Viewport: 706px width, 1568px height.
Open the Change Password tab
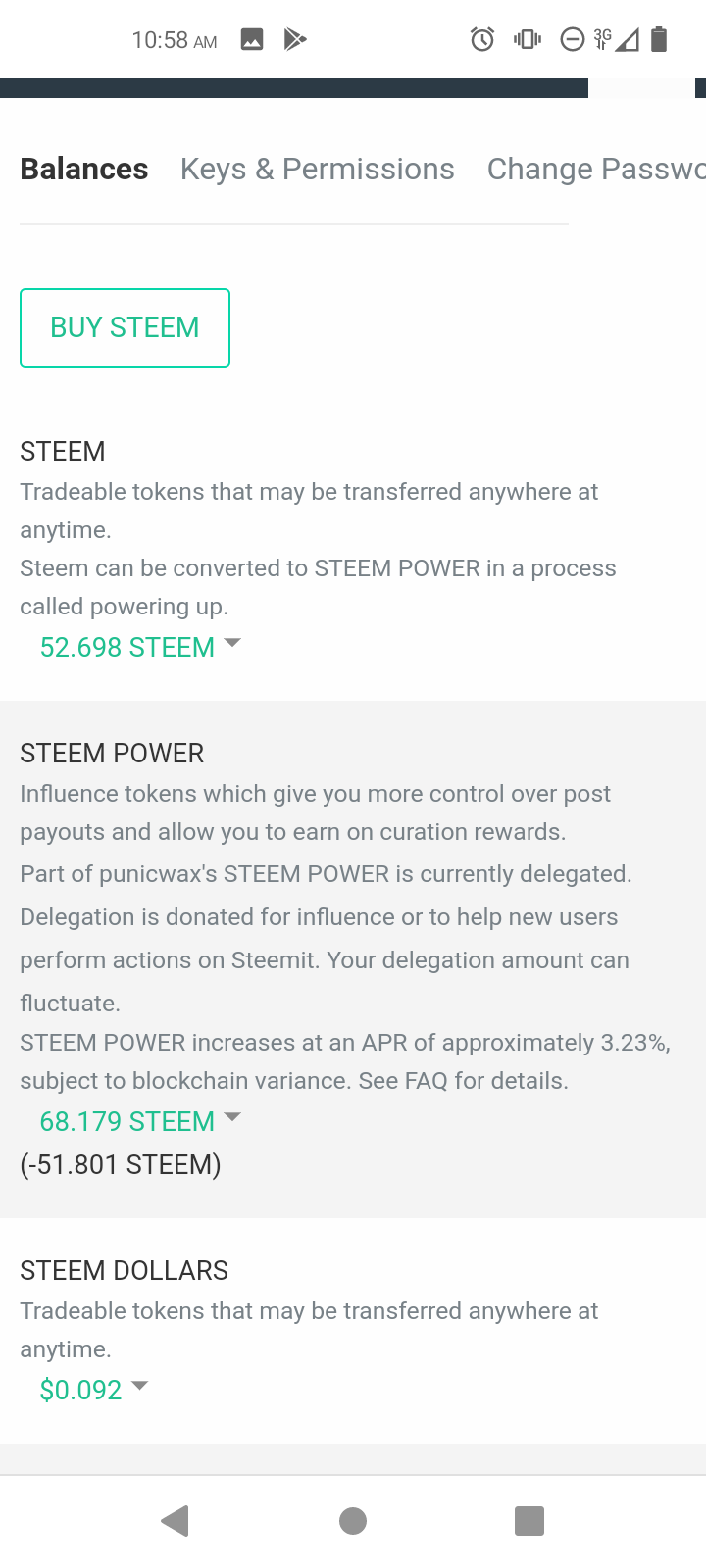pyautogui.click(x=595, y=170)
